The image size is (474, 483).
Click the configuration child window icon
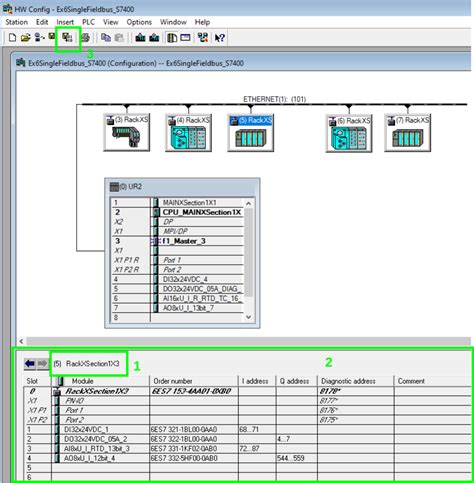tap(21, 63)
